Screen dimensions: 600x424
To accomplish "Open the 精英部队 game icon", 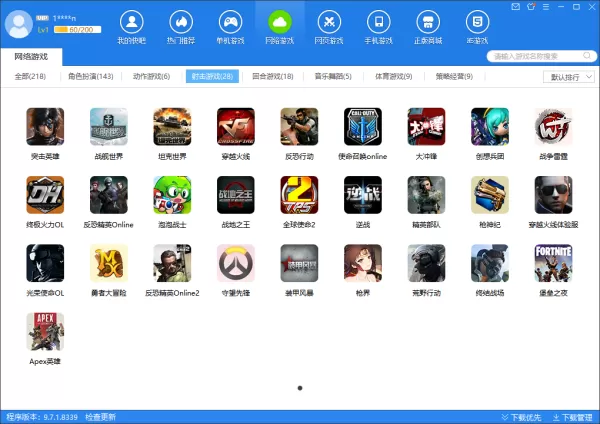I will tap(426, 195).
